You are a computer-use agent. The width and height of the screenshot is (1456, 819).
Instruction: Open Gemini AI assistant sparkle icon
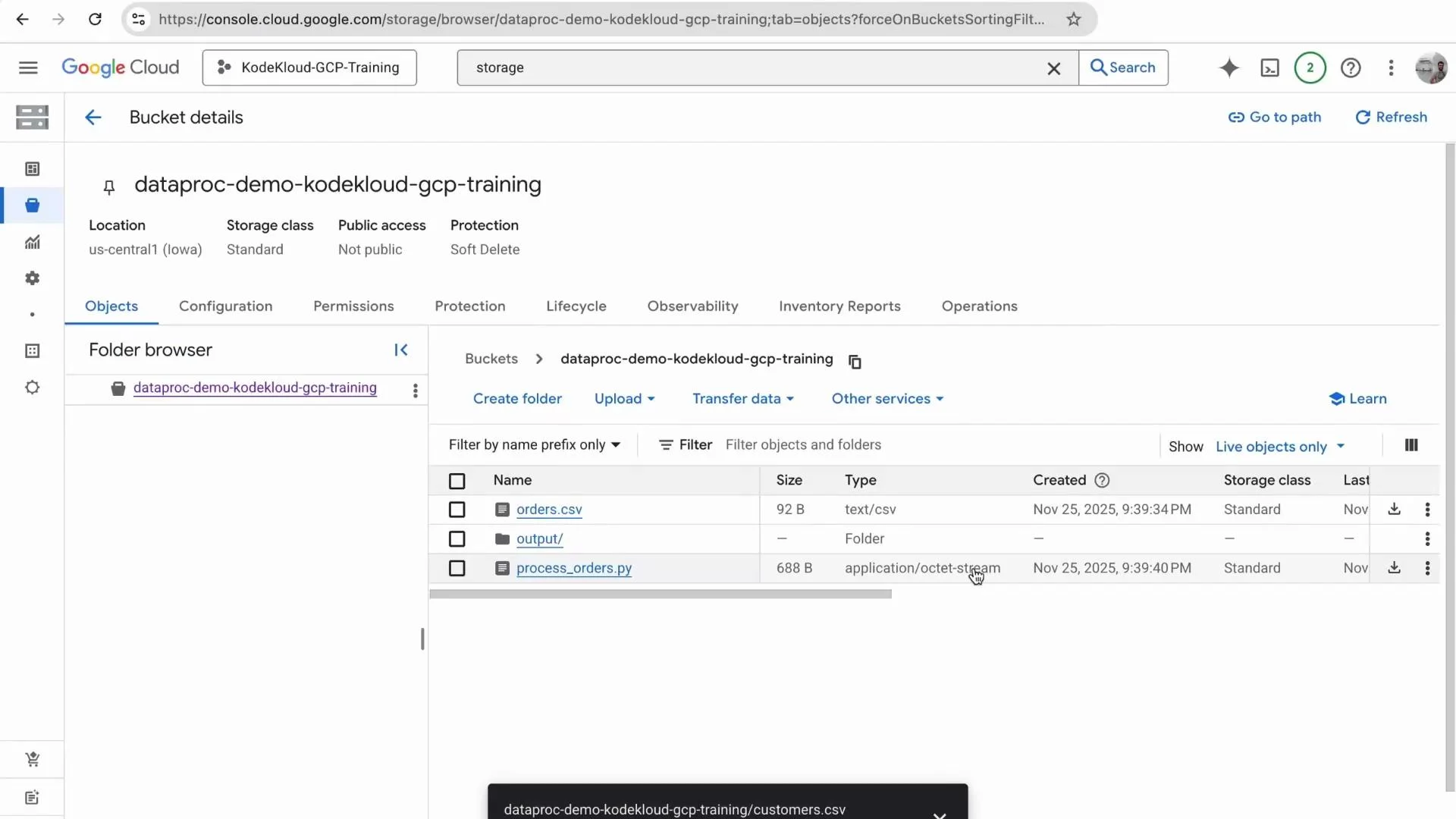pyautogui.click(x=1228, y=67)
